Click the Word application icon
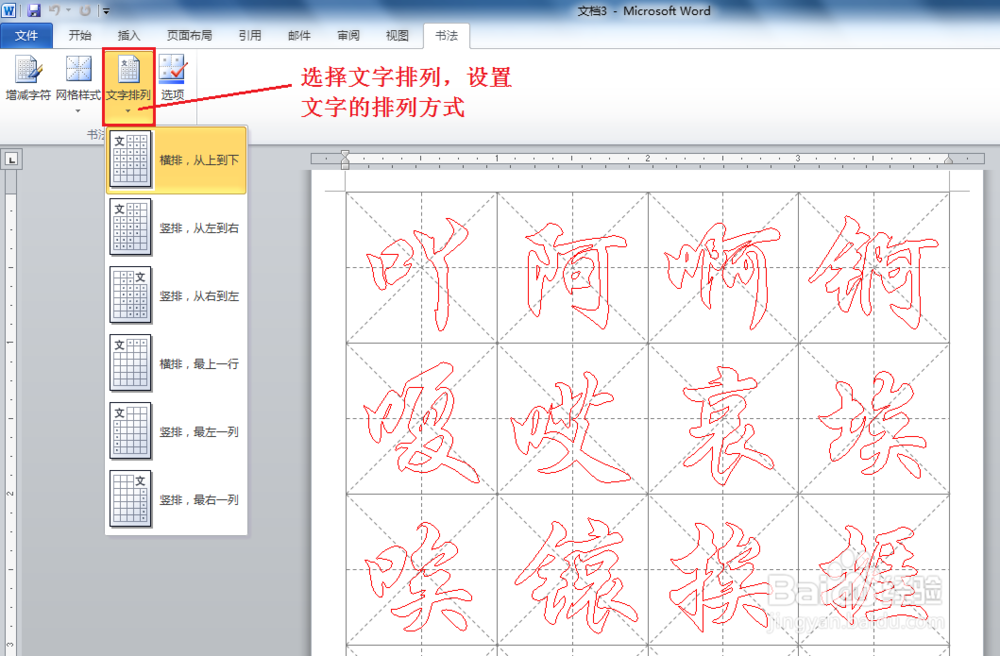 coord(10,10)
